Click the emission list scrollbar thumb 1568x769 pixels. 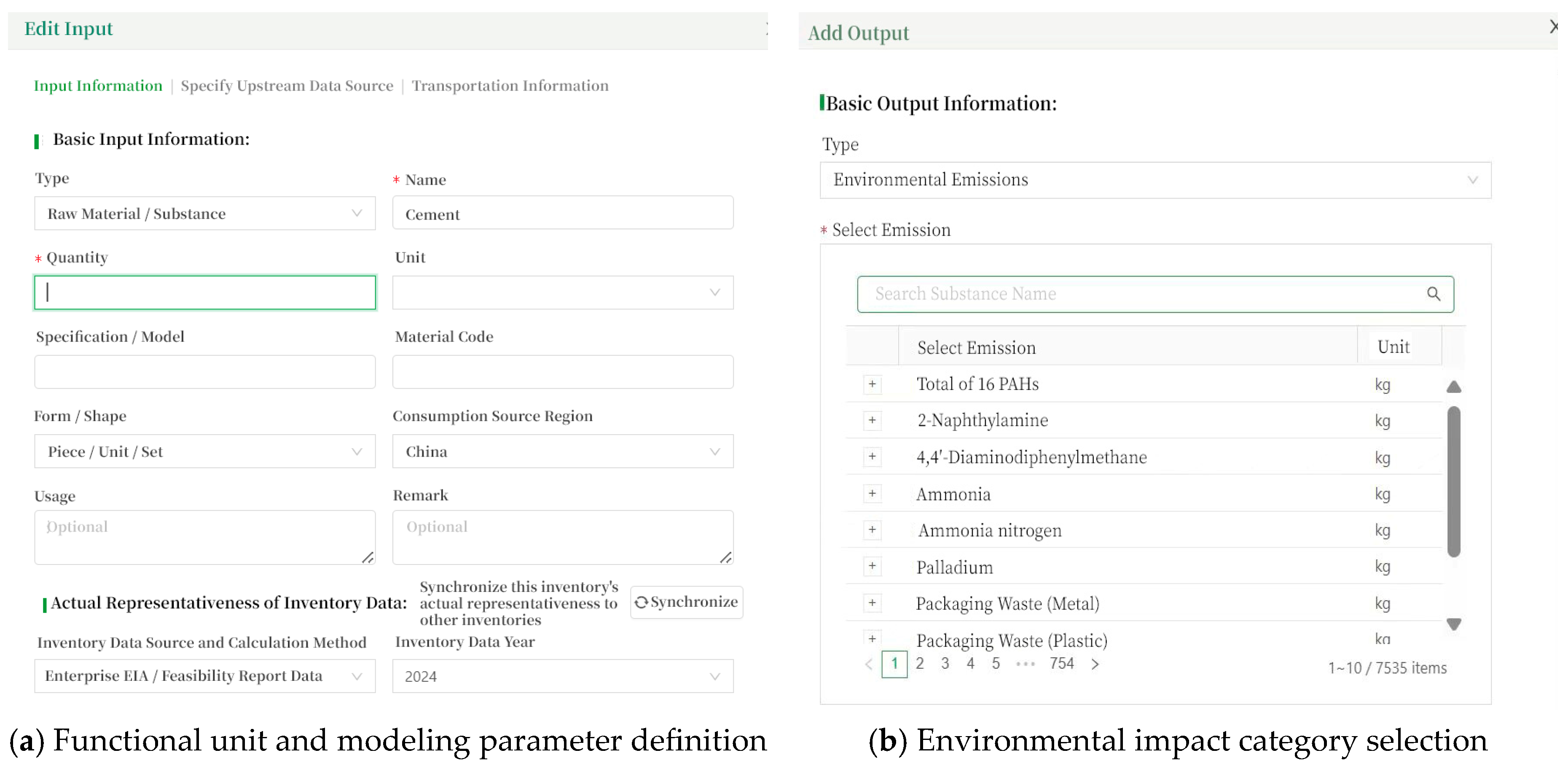click(1454, 481)
